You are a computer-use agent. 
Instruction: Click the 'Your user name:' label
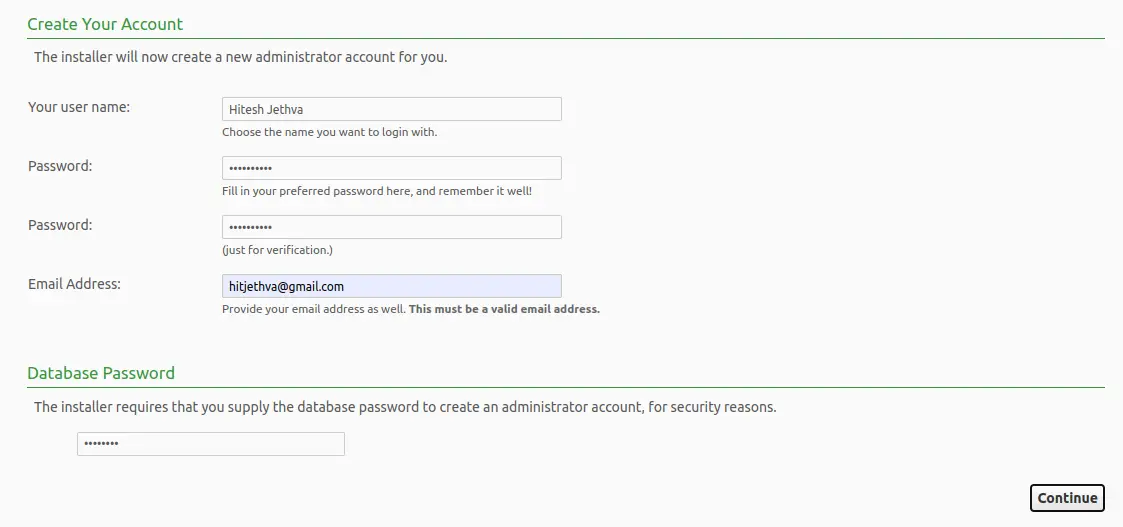click(x=79, y=107)
